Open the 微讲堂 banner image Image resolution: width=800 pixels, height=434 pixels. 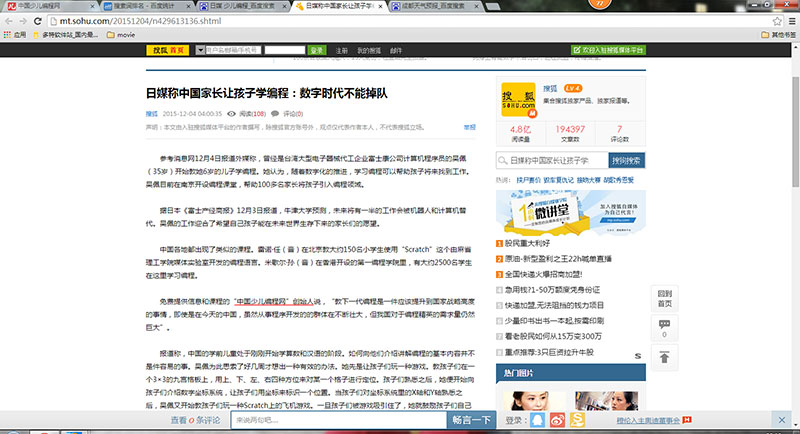click(x=570, y=212)
